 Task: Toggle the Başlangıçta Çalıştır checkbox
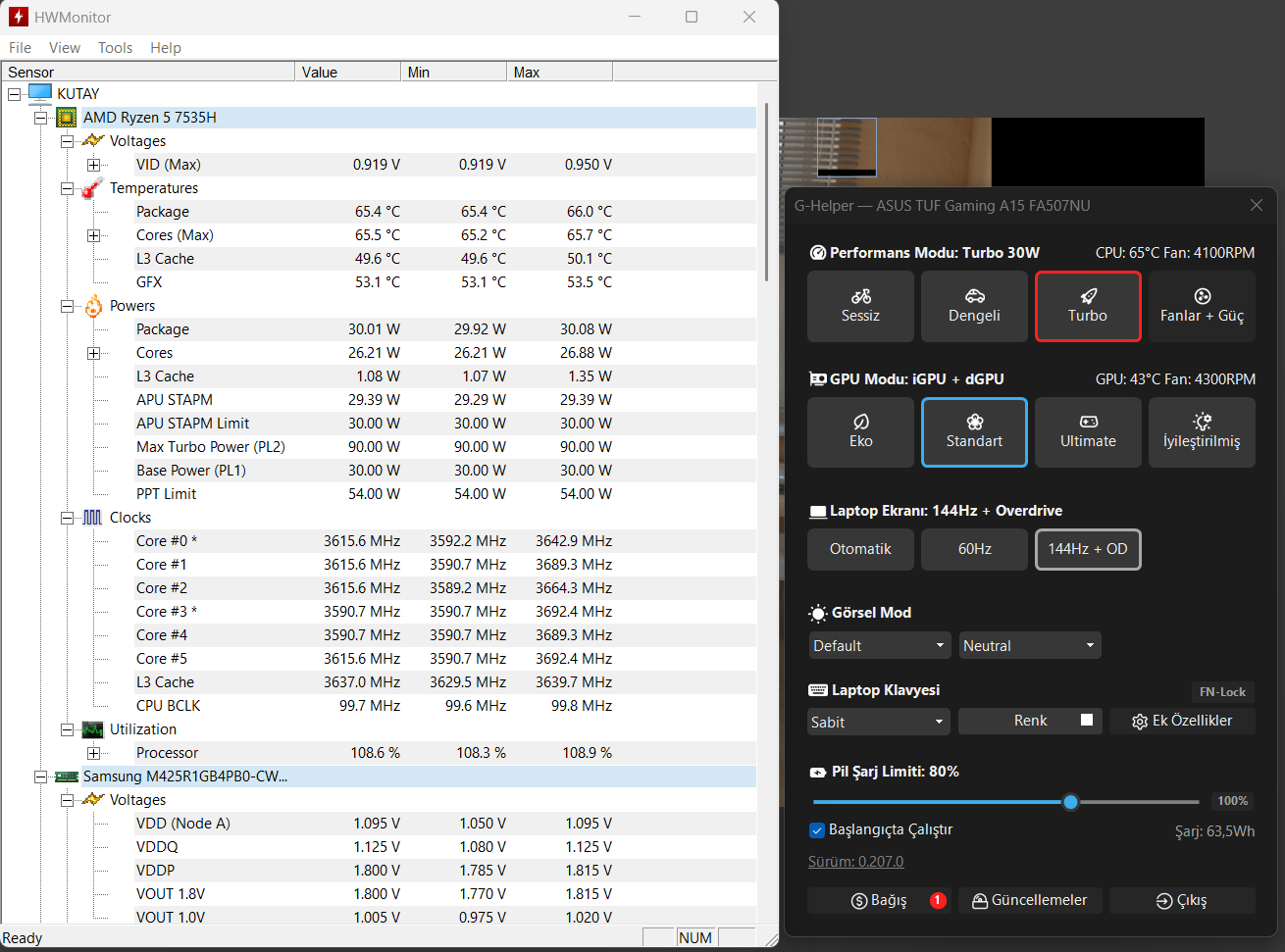point(816,830)
